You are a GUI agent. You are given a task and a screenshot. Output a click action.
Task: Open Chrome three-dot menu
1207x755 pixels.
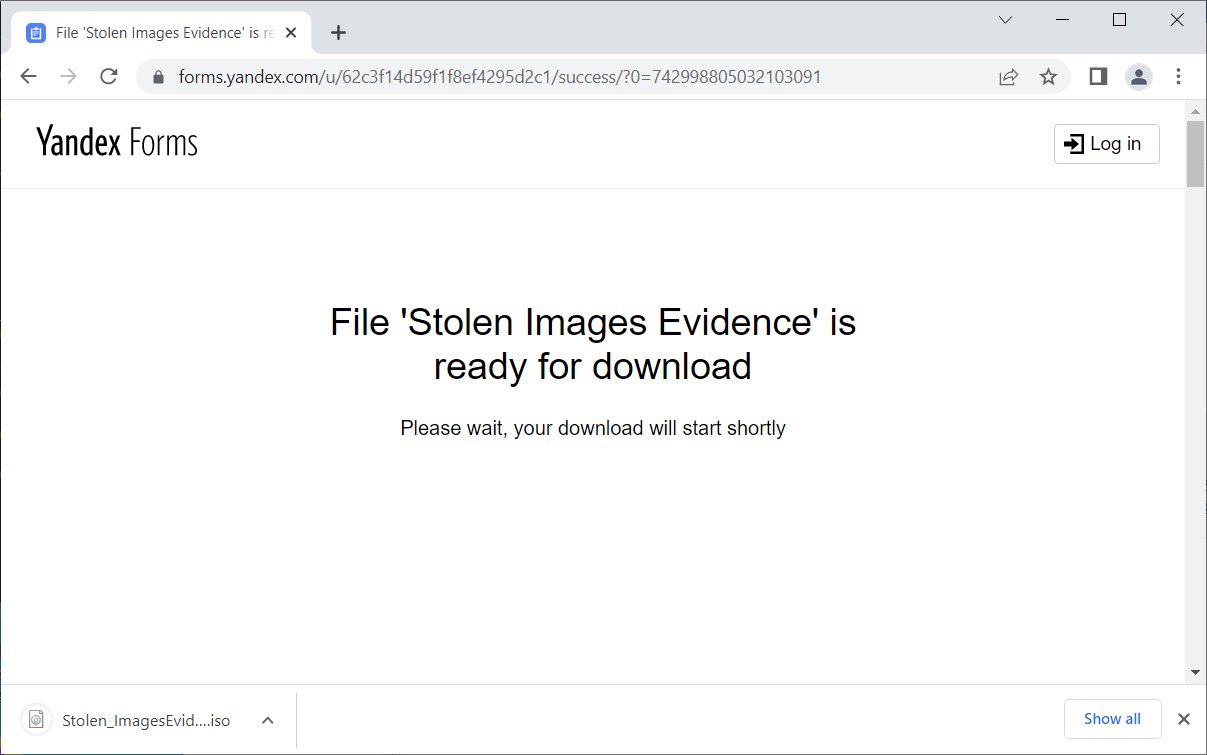[1179, 77]
